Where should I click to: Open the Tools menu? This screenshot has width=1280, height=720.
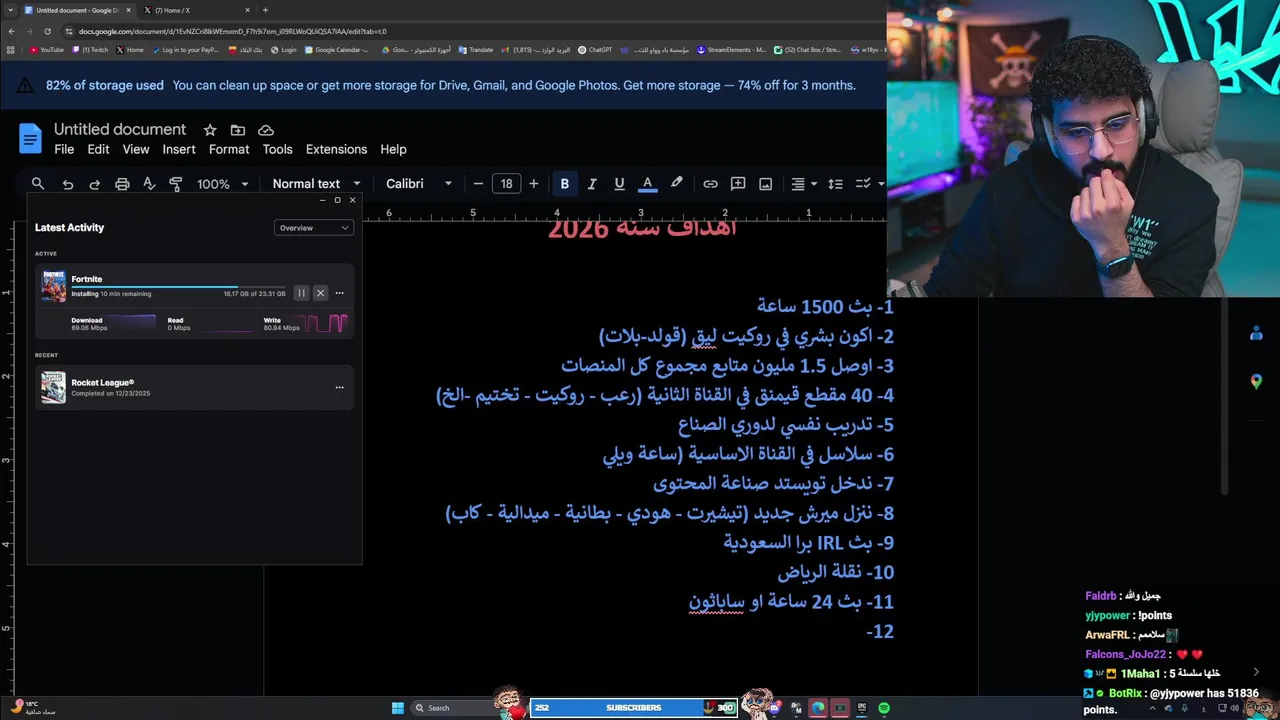click(277, 149)
